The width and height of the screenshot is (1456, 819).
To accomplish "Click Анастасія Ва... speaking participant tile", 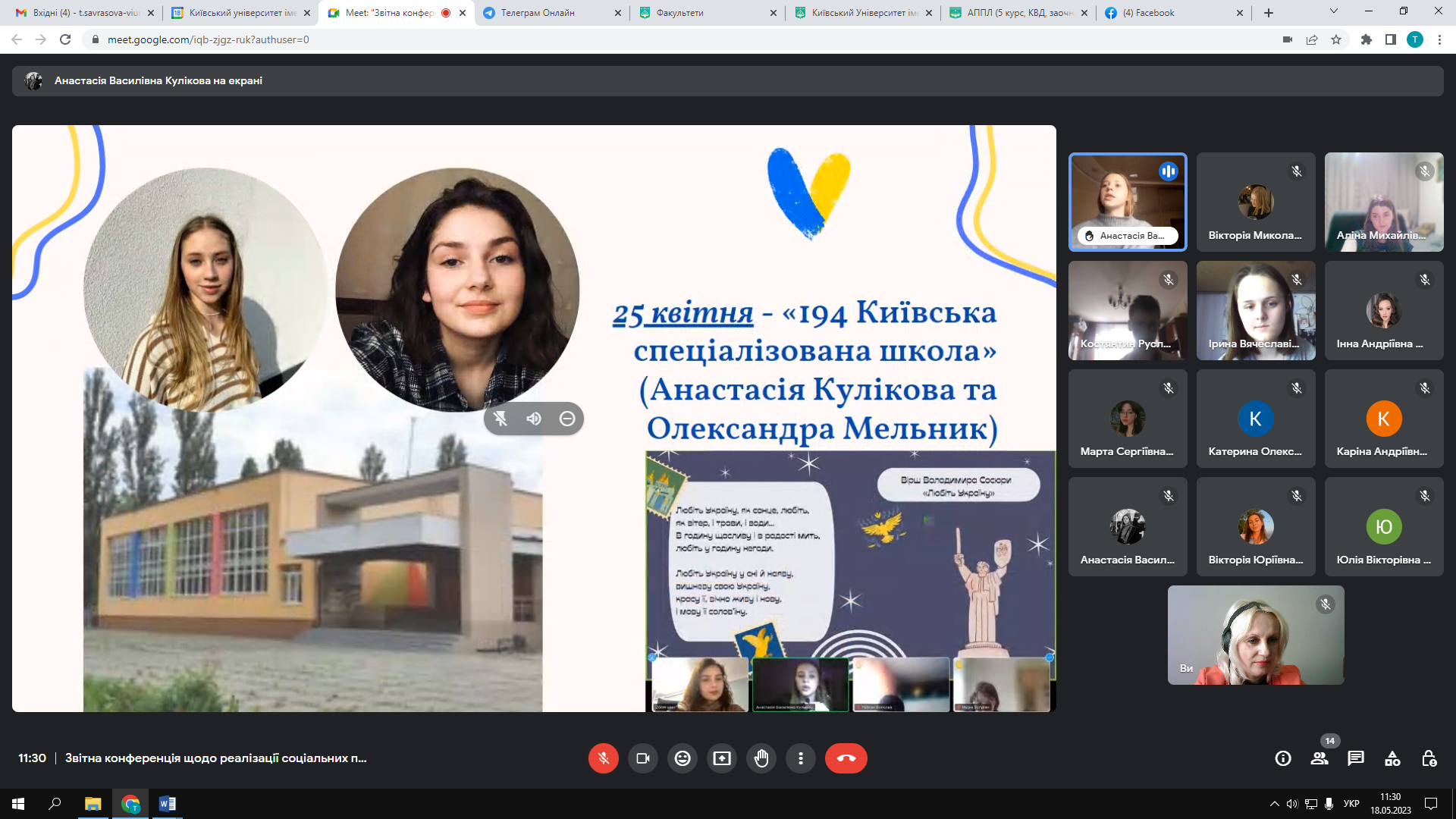I will [1128, 202].
